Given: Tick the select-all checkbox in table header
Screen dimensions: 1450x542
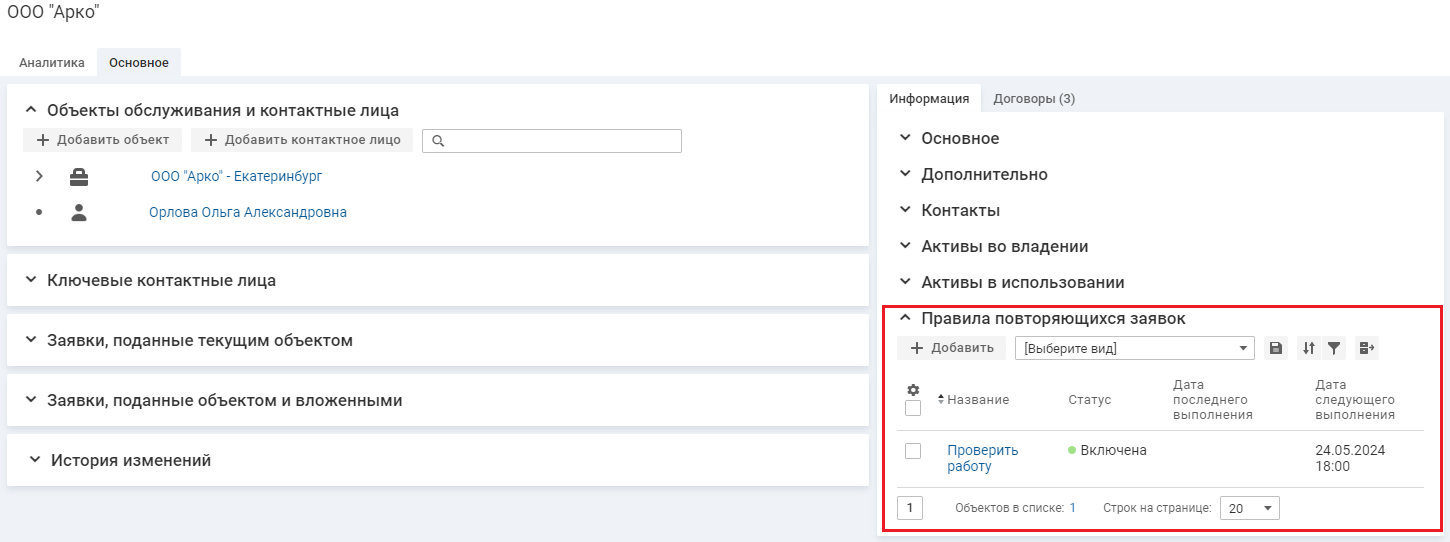Looking at the screenshot, I should (912, 408).
